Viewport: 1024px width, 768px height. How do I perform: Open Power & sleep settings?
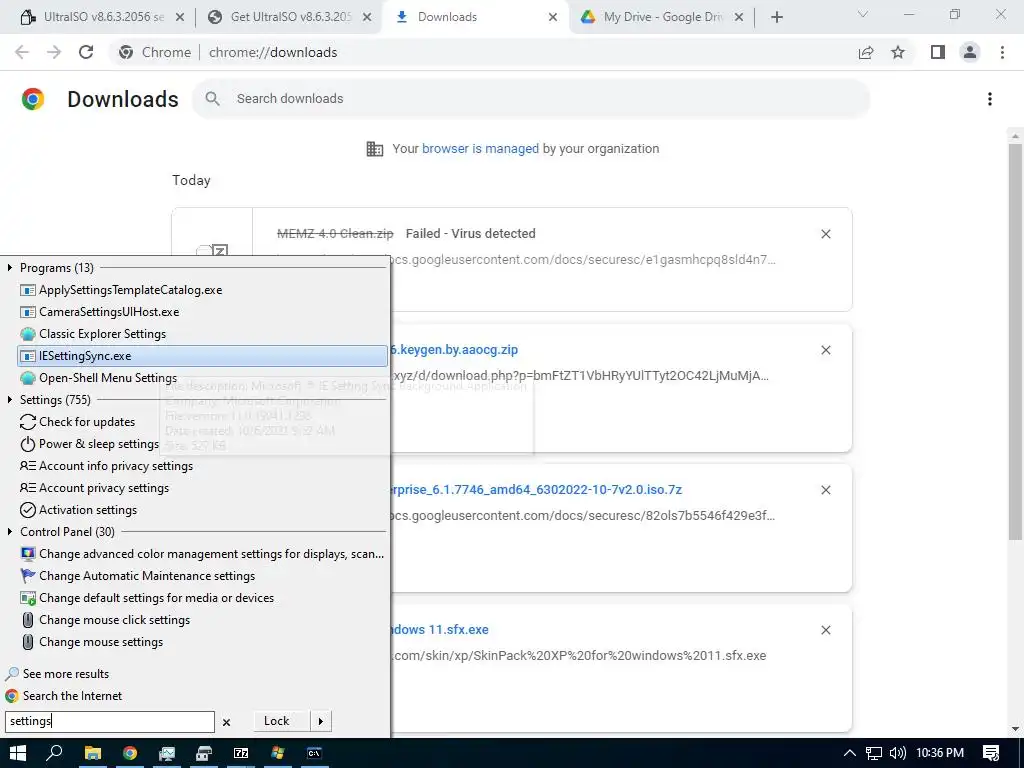coord(203,444)
